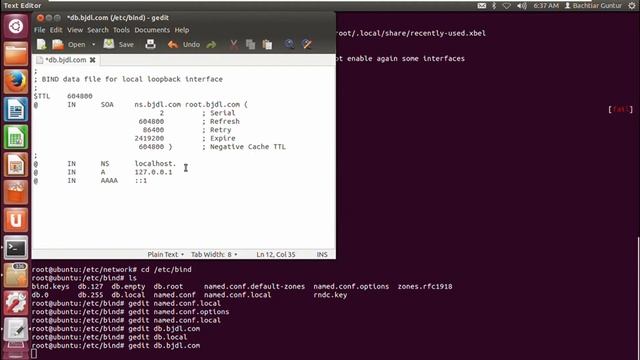Print the current document
Image resolution: width=640 pixels, height=360 pixels.
pos(150,44)
